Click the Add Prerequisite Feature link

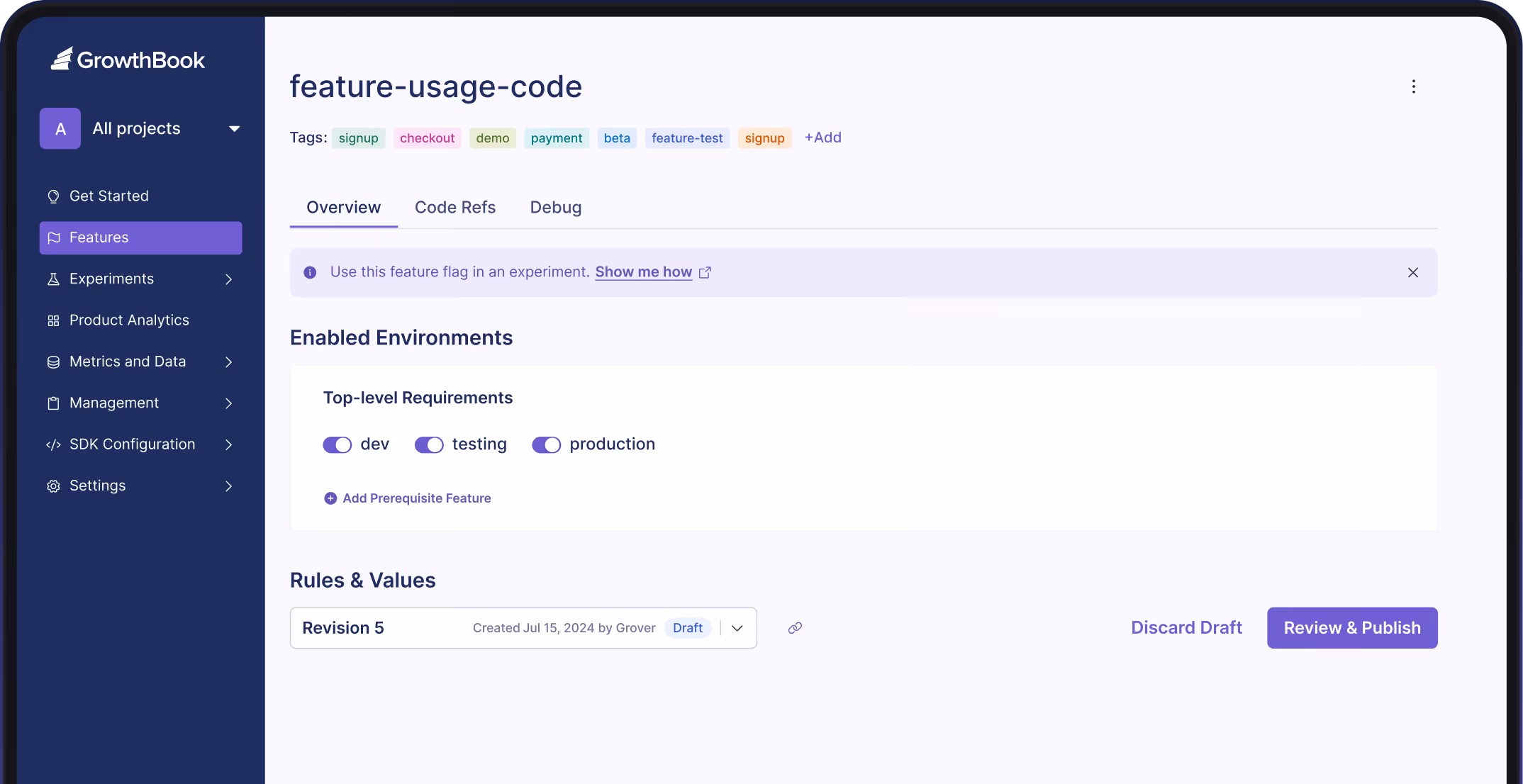point(416,498)
